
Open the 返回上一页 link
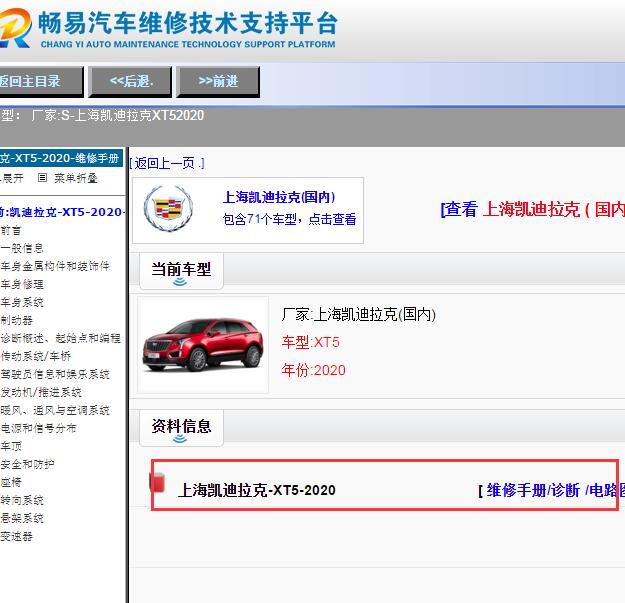(x=167, y=163)
